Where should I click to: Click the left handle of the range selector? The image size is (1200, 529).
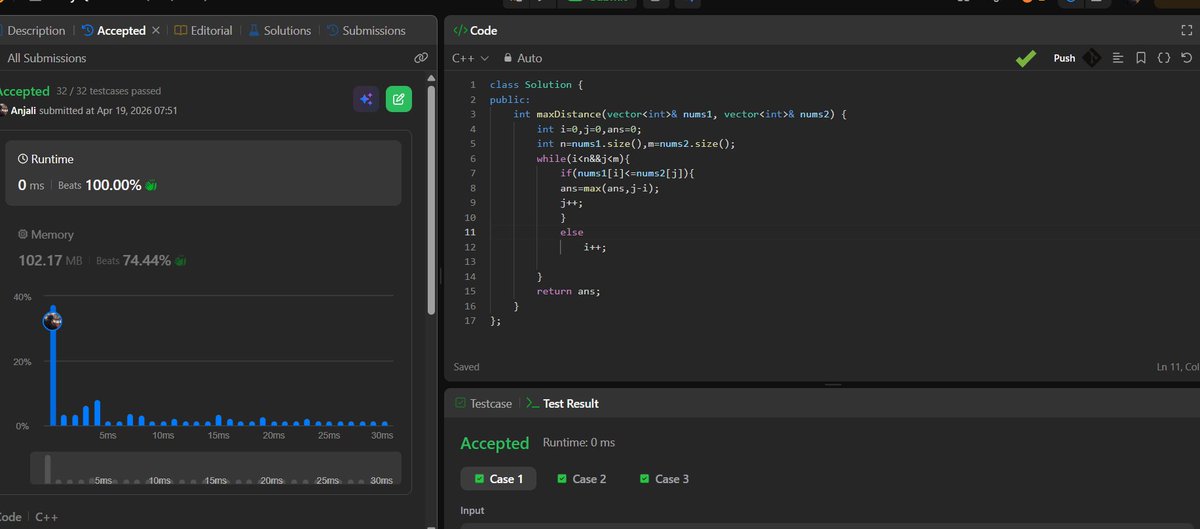(x=47, y=469)
